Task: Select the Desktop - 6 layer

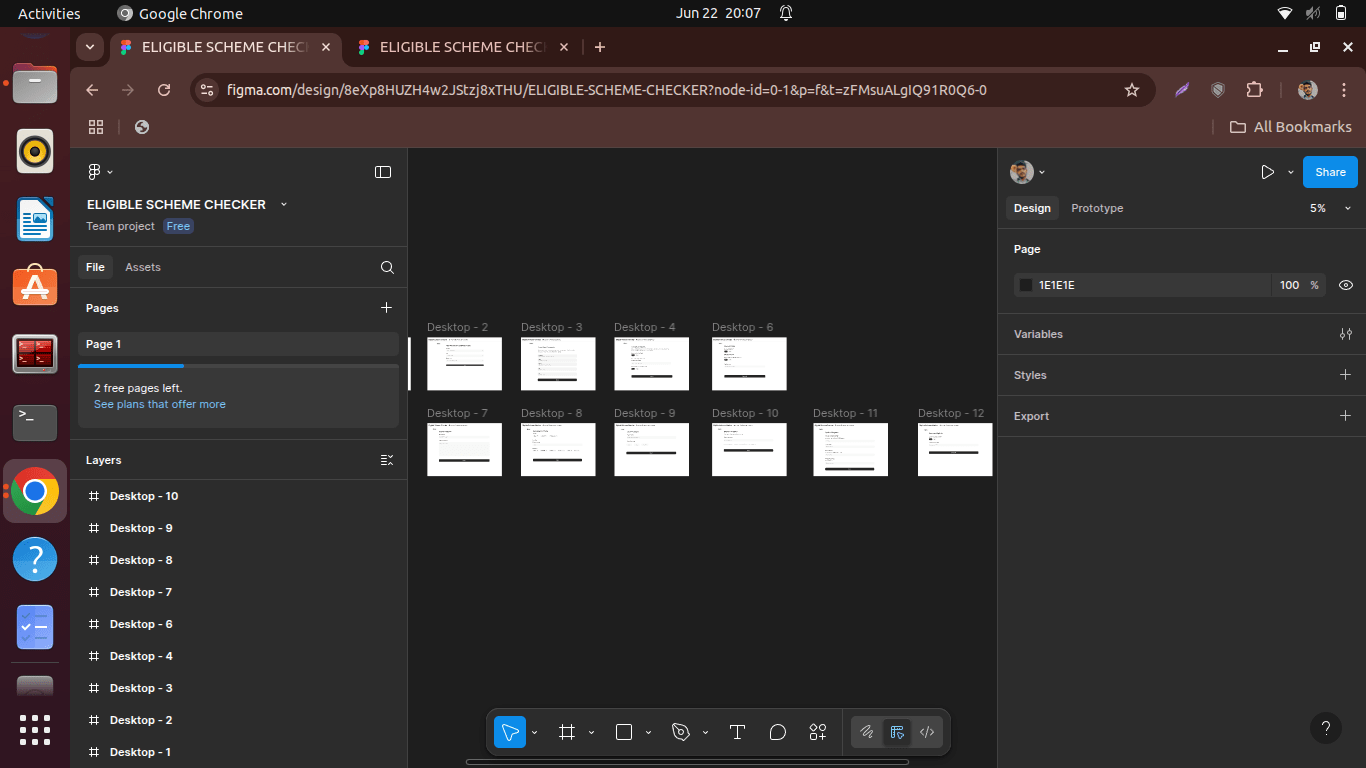Action: click(141, 624)
